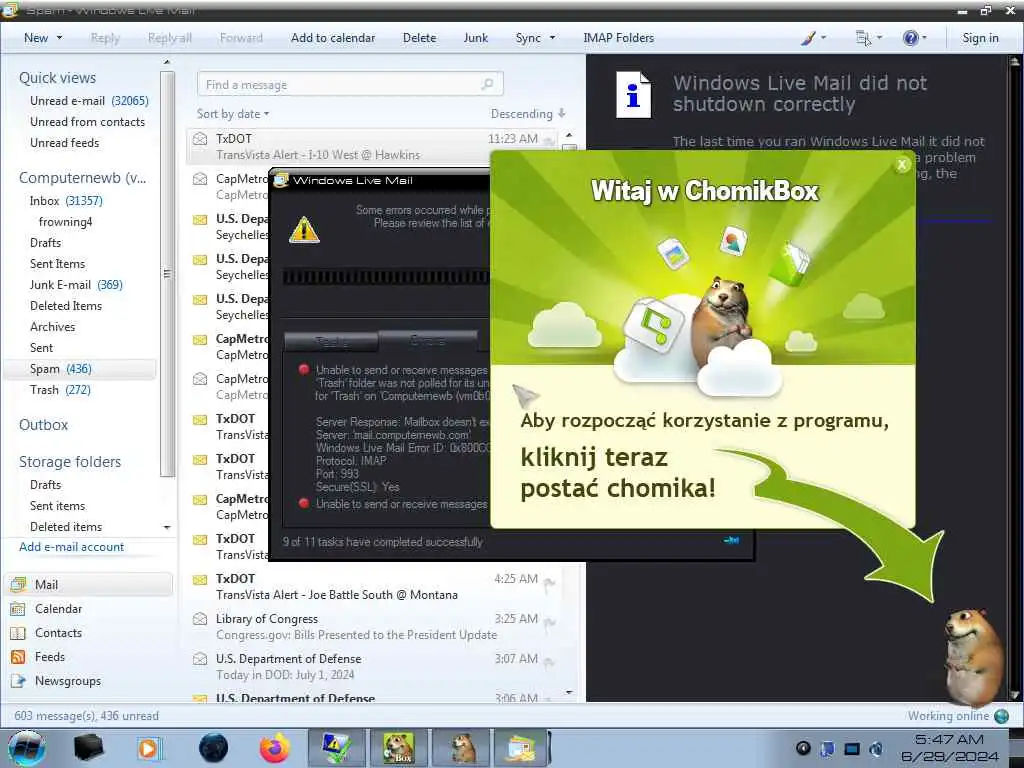Open ChomikBox Box taskbar button
Screen dimensions: 1024x768
(398, 748)
